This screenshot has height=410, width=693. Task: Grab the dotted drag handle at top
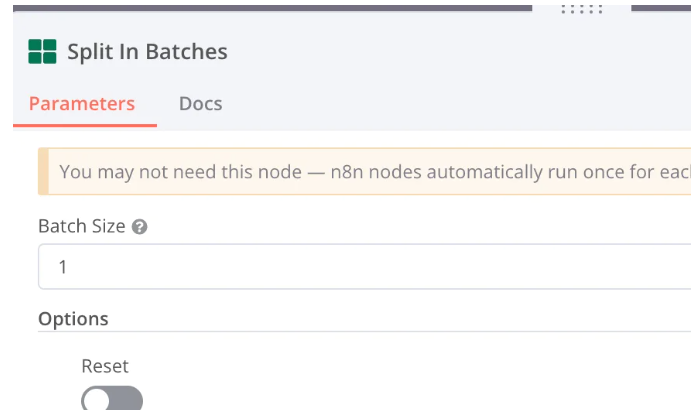[582, 8]
